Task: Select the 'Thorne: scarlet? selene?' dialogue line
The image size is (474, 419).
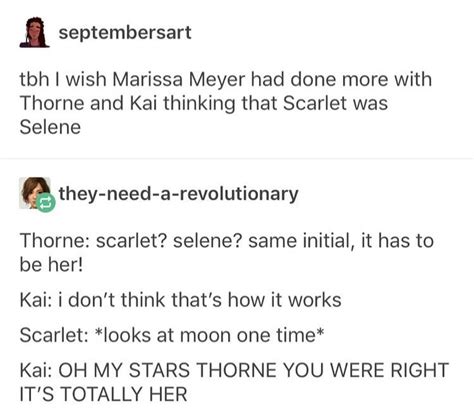Action: 226,253
